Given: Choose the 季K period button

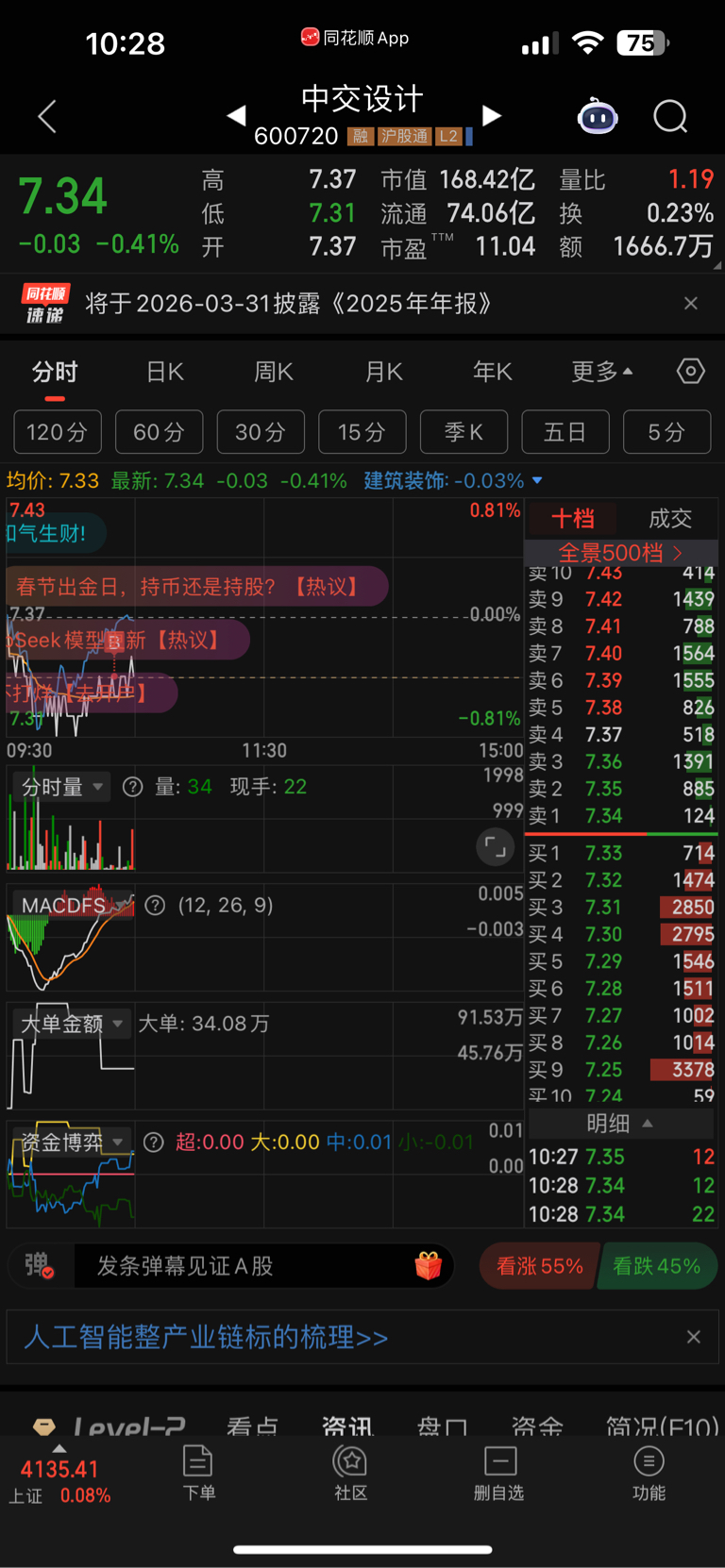Looking at the screenshot, I should click(x=464, y=432).
